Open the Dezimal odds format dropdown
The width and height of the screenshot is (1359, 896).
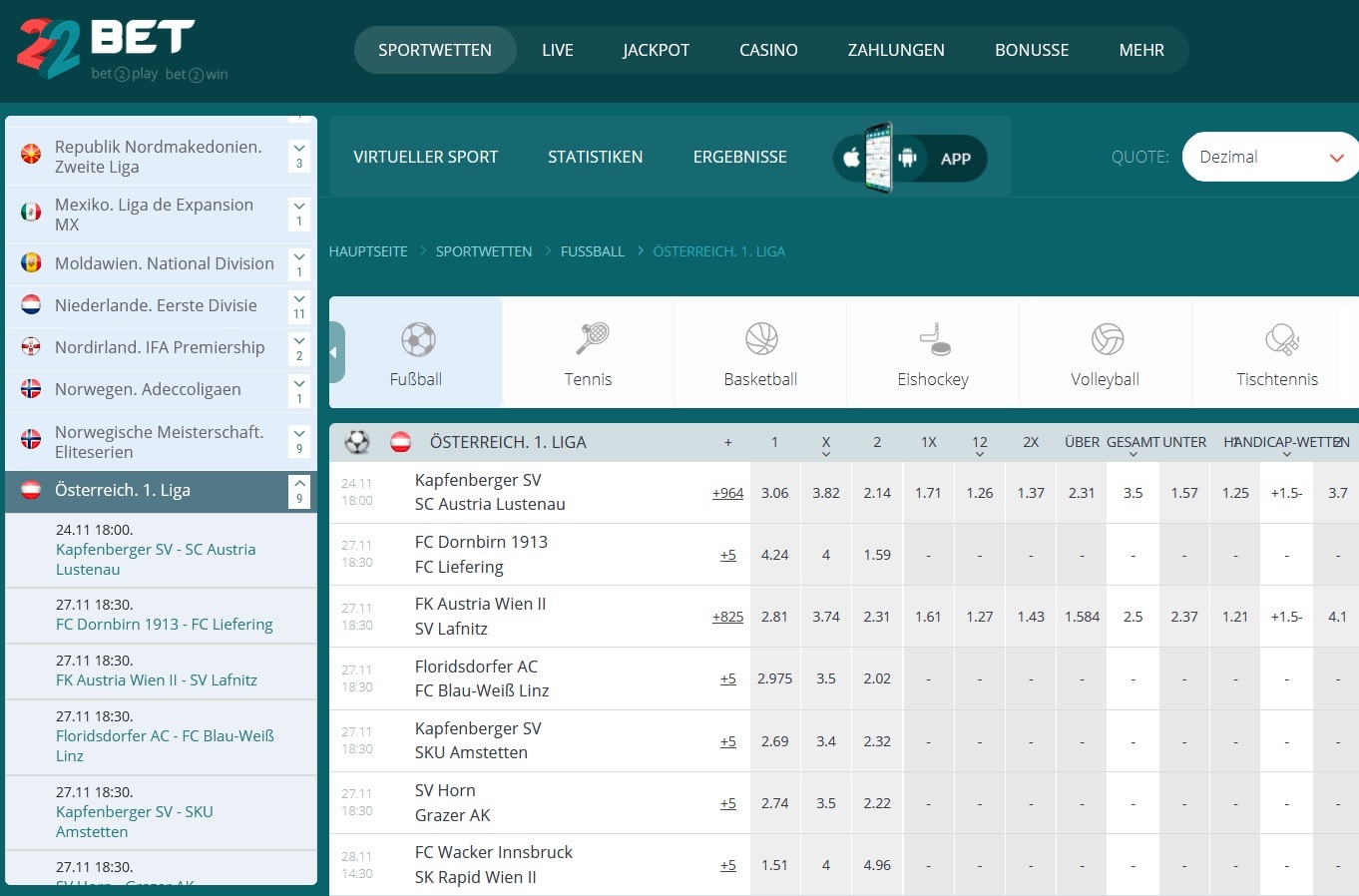click(1269, 157)
